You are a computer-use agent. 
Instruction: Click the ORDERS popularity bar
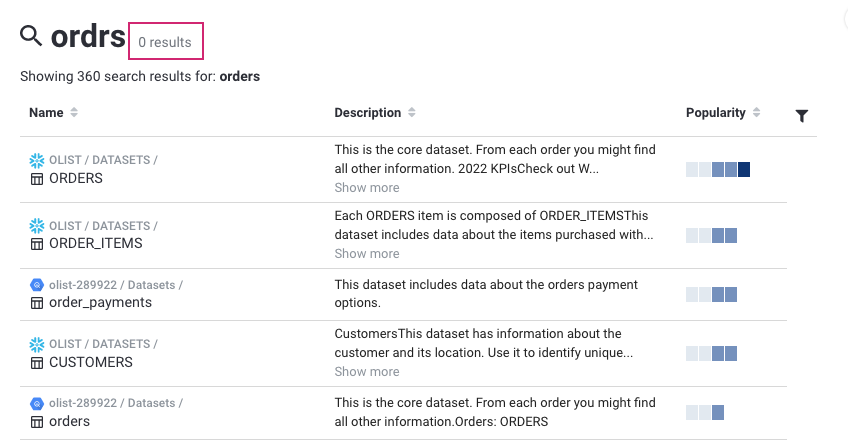[x=718, y=170]
